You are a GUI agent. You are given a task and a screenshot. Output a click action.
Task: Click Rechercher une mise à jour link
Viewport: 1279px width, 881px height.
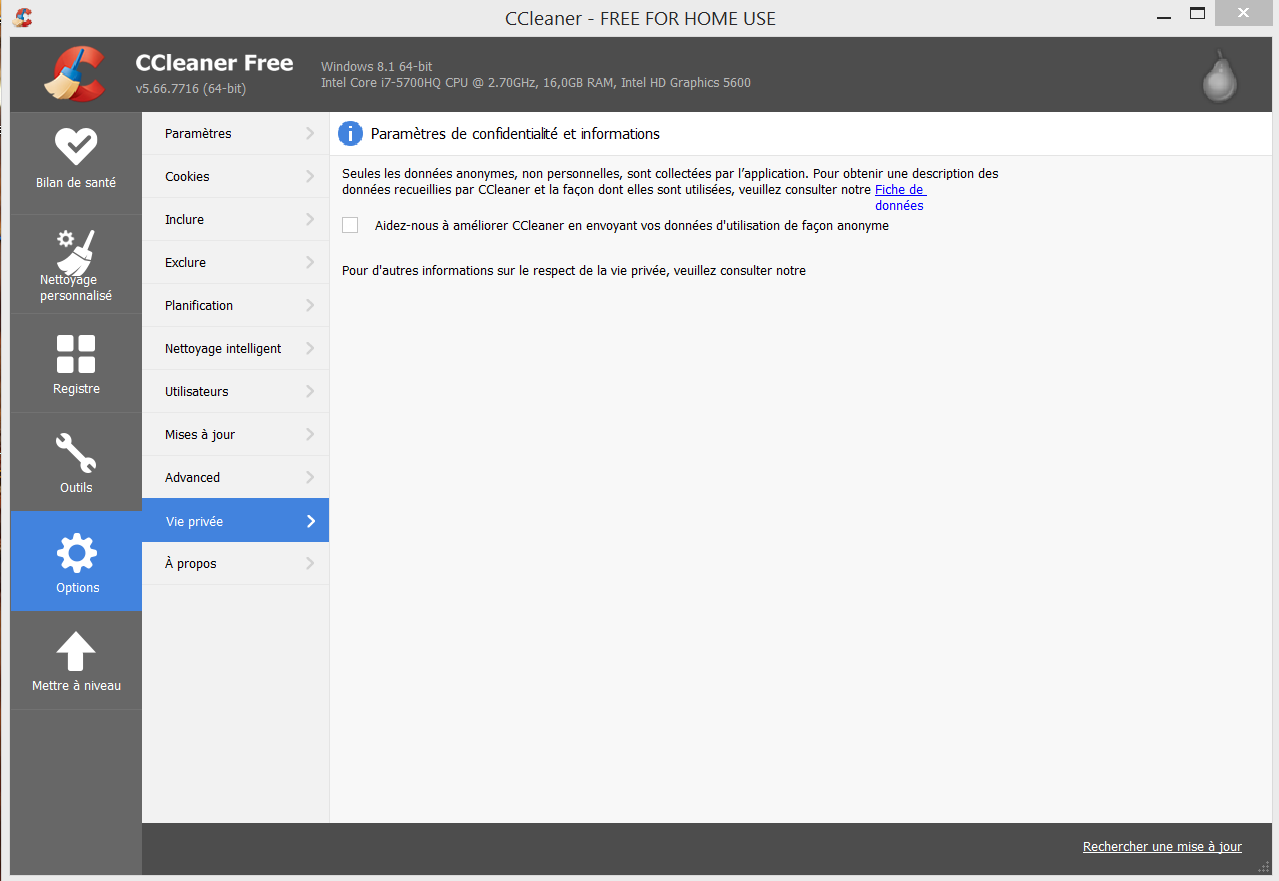click(x=1162, y=846)
